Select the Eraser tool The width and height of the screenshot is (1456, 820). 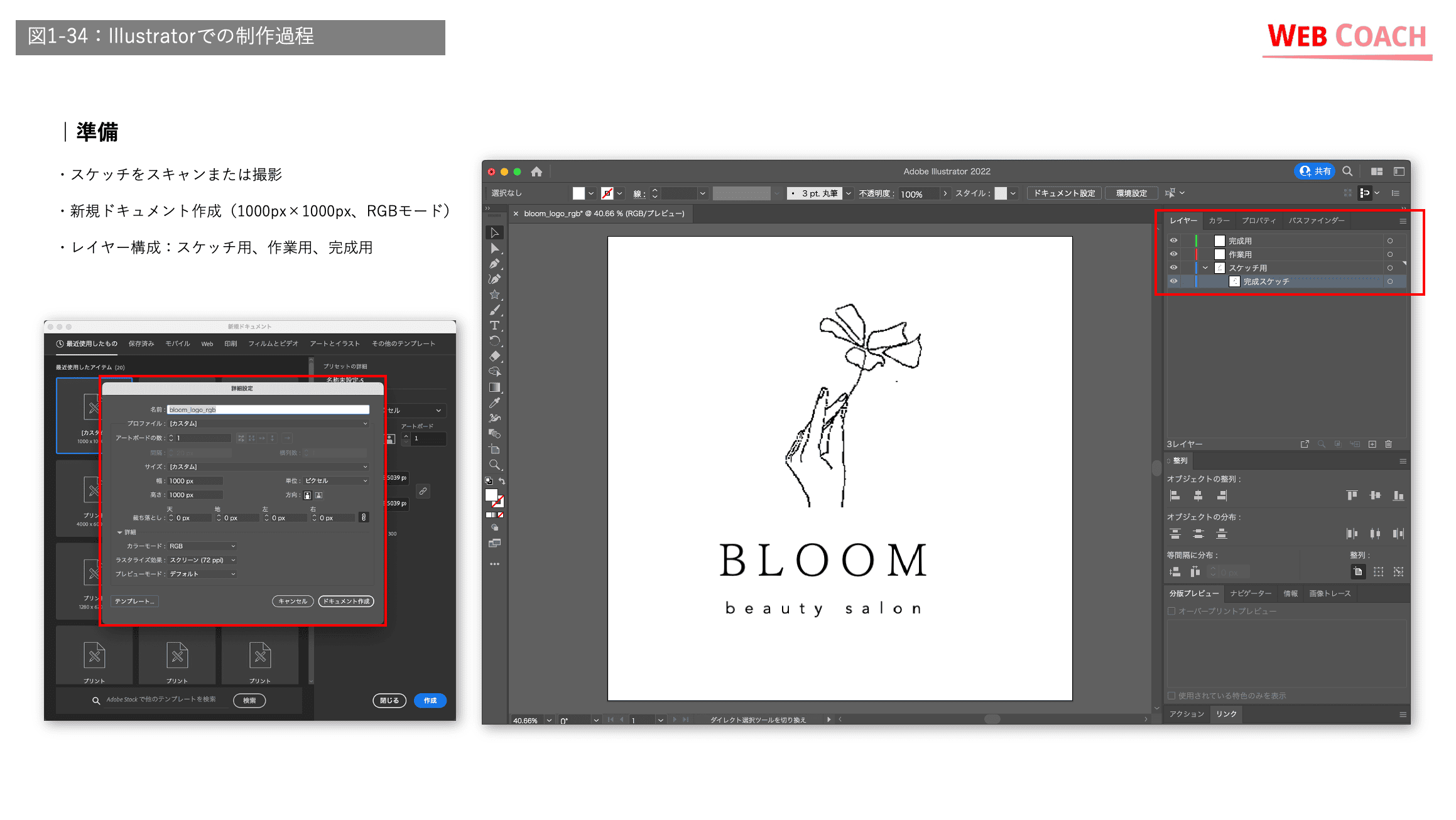(x=495, y=356)
